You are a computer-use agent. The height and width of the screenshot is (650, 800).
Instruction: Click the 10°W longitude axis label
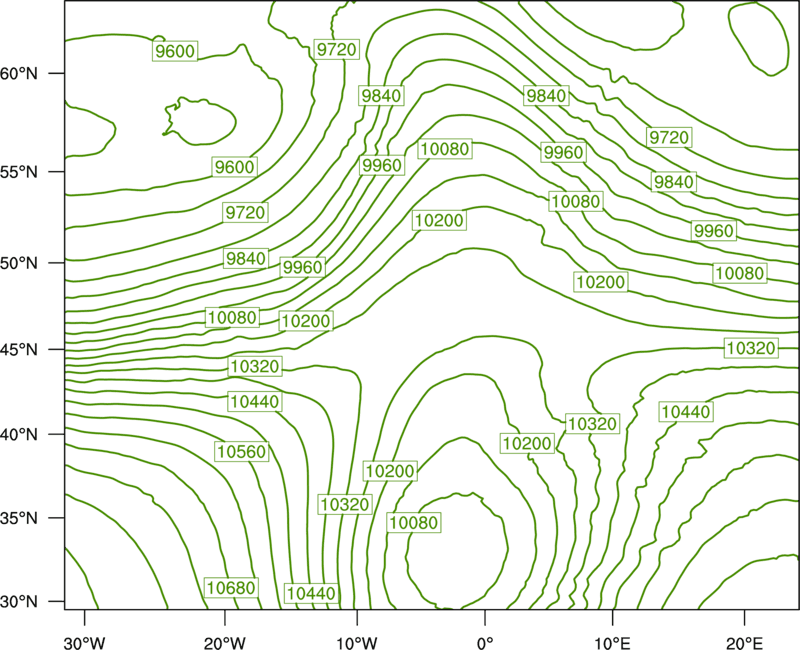pyautogui.click(x=357, y=643)
